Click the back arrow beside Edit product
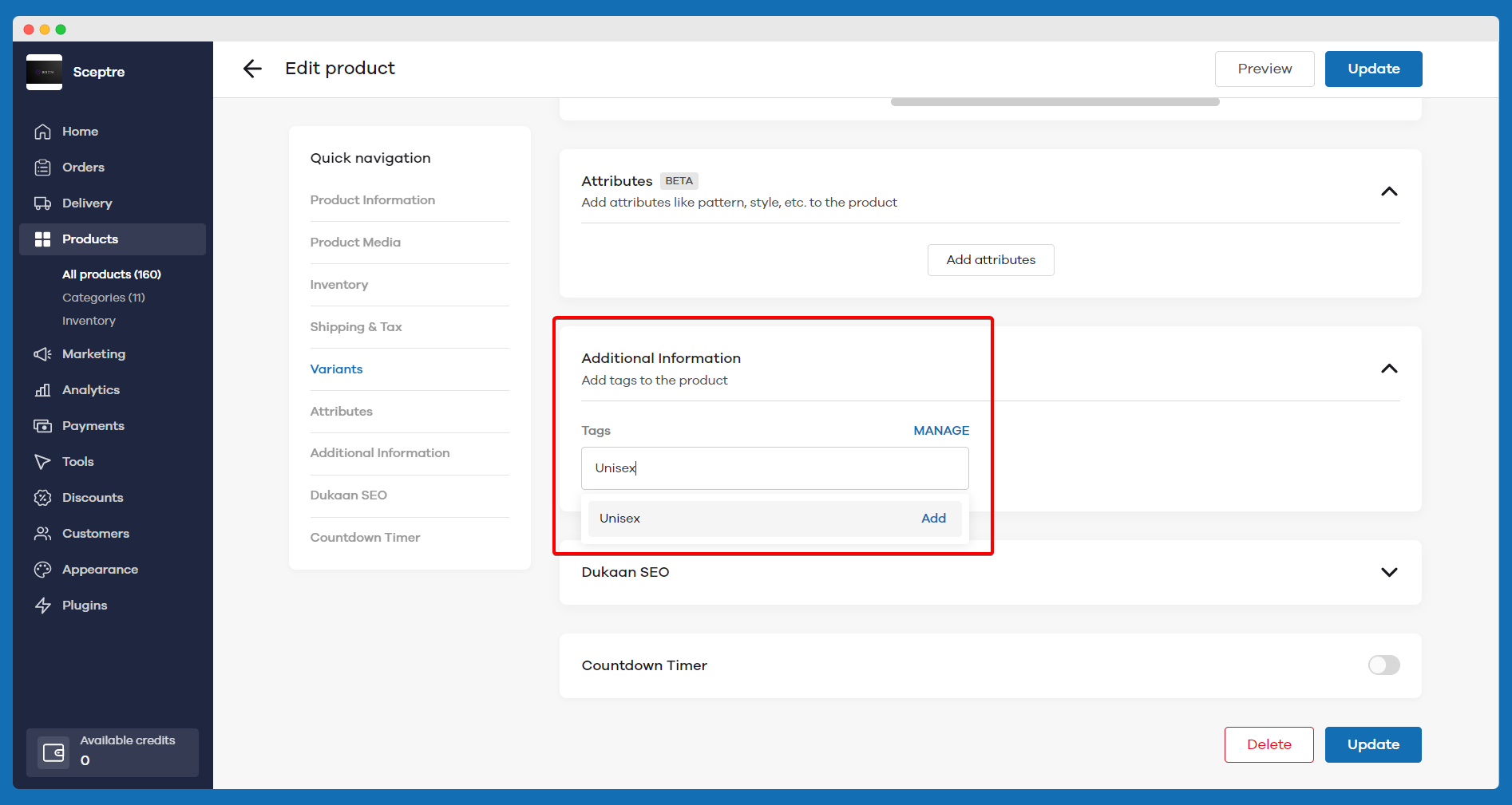The height and width of the screenshot is (805, 1512). click(252, 69)
